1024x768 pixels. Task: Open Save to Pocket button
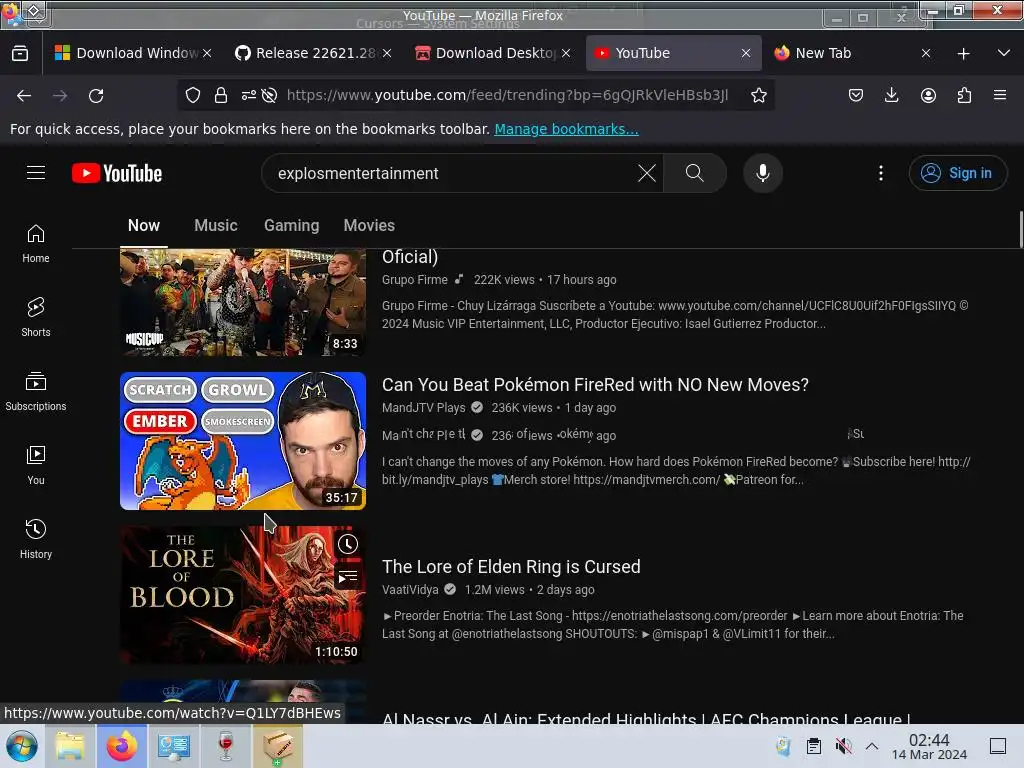click(x=856, y=95)
